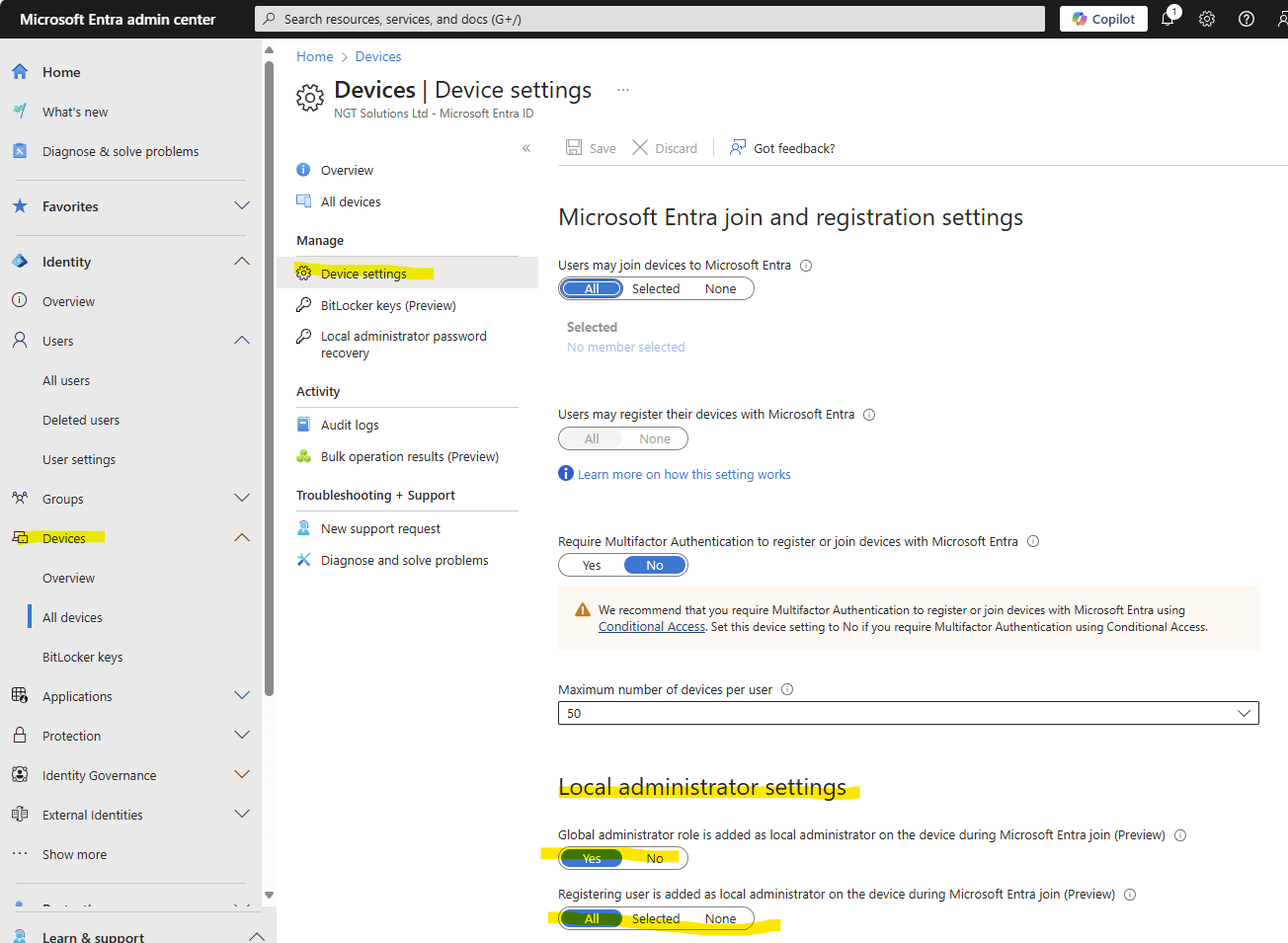1288x943 pixels.
Task: Open Deleted users in sidebar
Action: click(x=81, y=420)
